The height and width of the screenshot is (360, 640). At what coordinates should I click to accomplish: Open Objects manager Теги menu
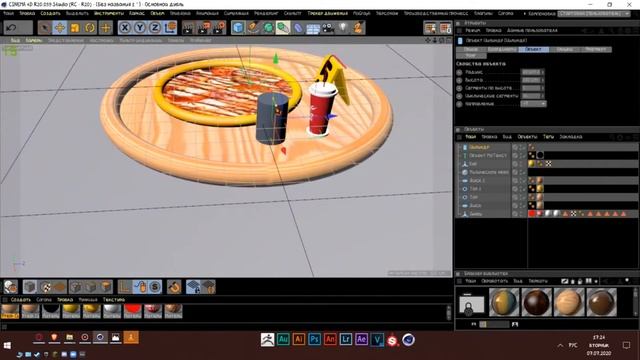[x=548, y=137]
